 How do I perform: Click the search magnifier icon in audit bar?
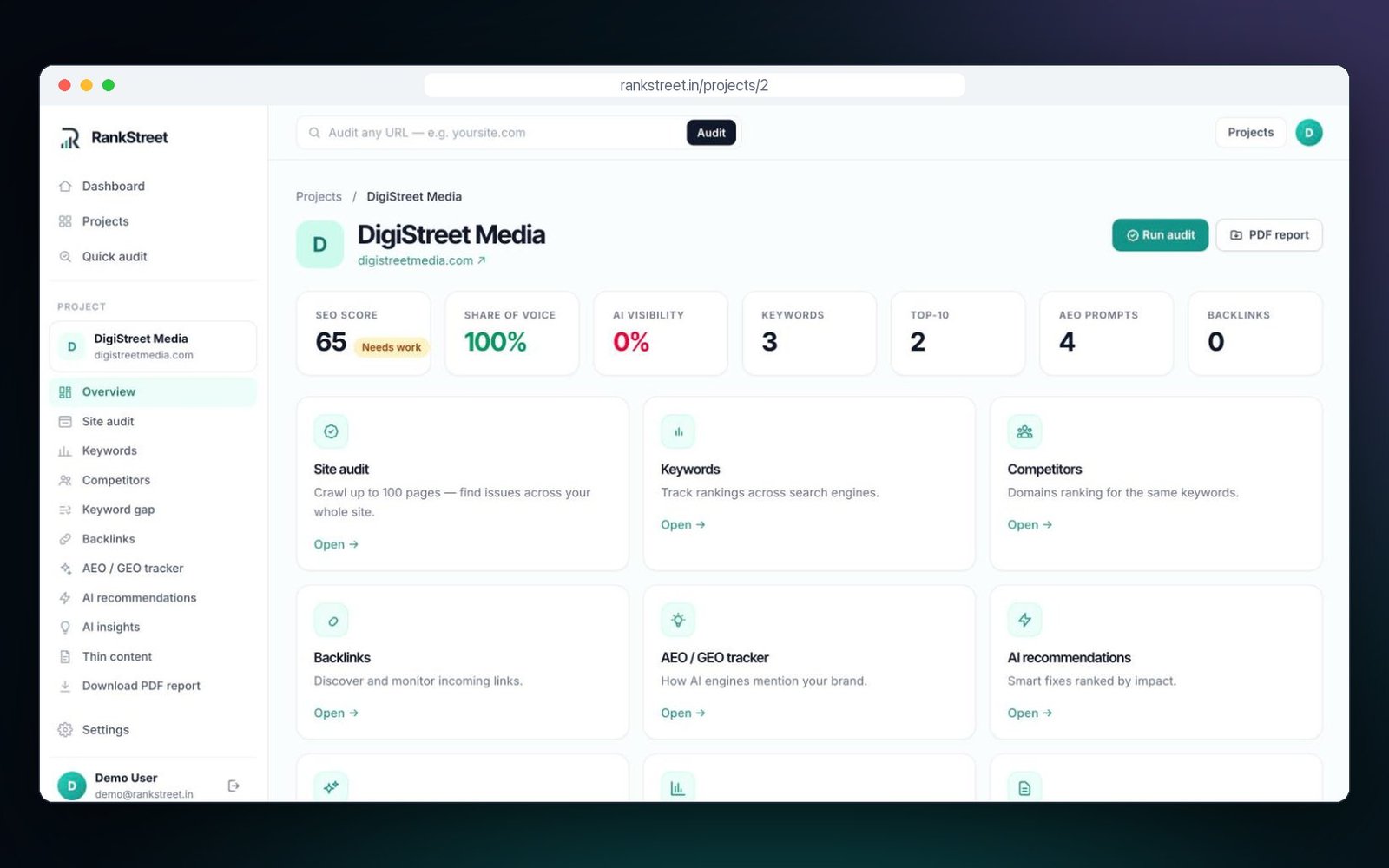314,133
